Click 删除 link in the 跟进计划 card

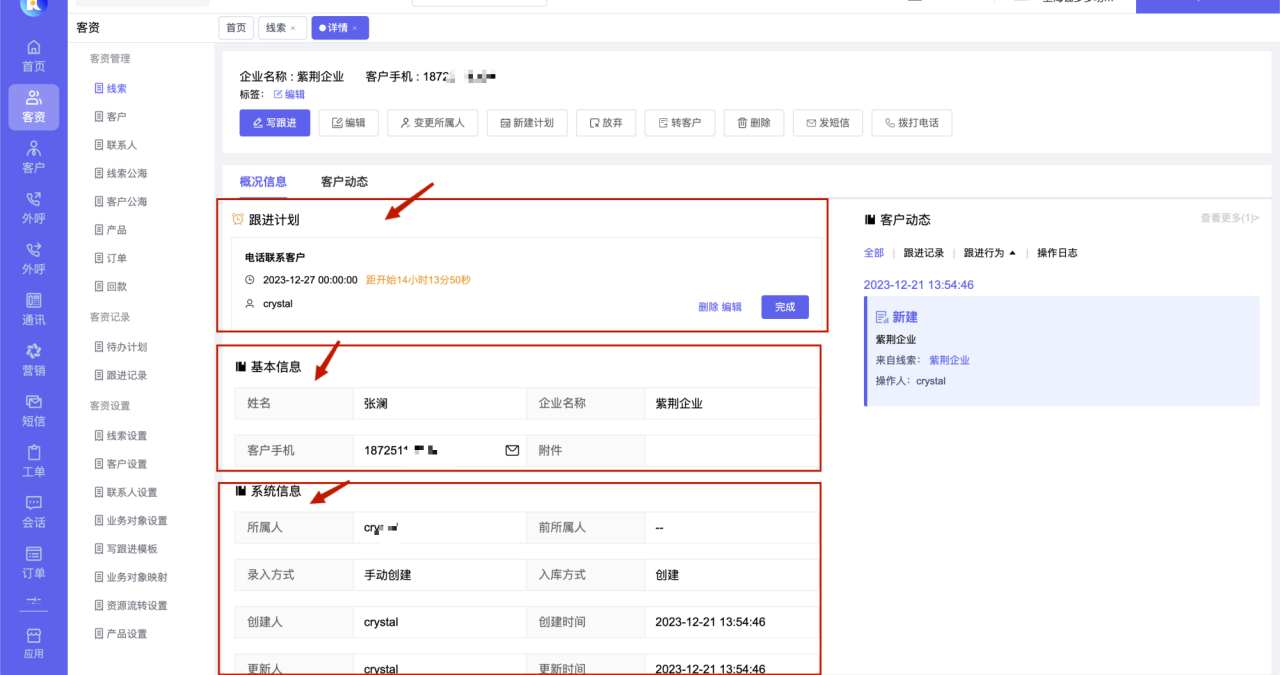[708, 307]
